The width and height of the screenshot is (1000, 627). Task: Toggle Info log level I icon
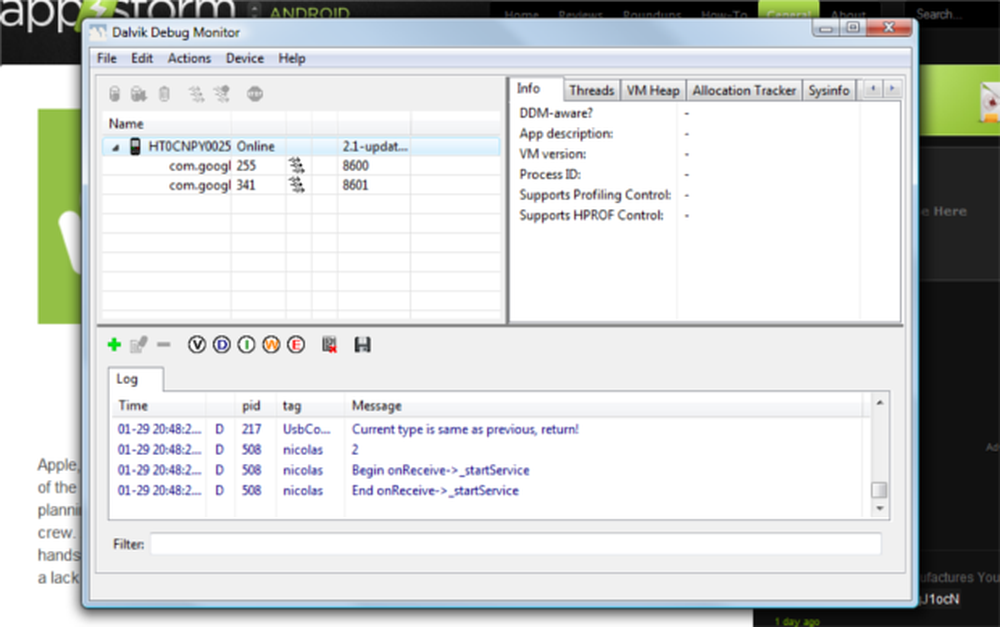coord(246,345)
